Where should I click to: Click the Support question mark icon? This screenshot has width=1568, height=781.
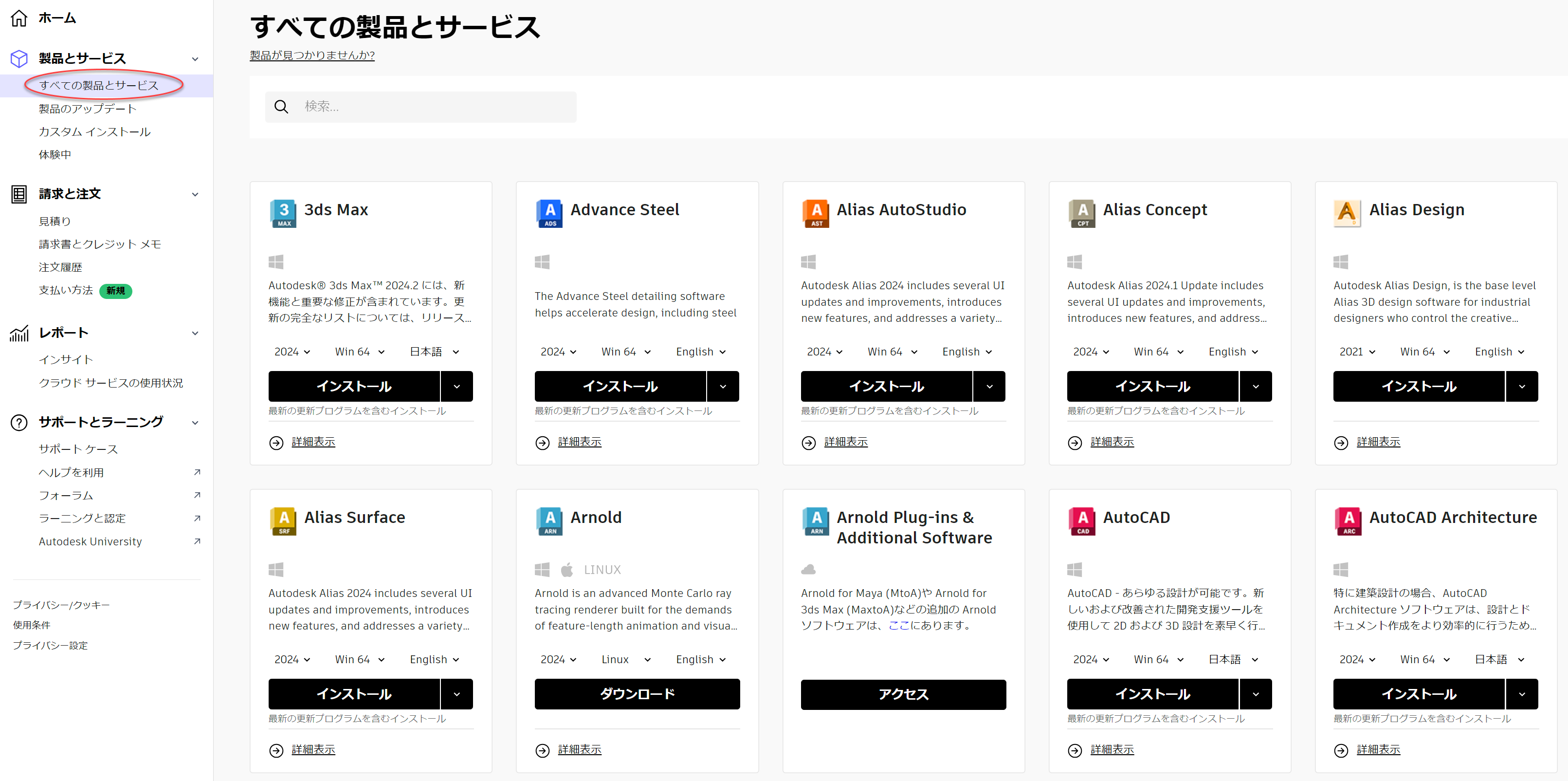(x=19, y=422)
